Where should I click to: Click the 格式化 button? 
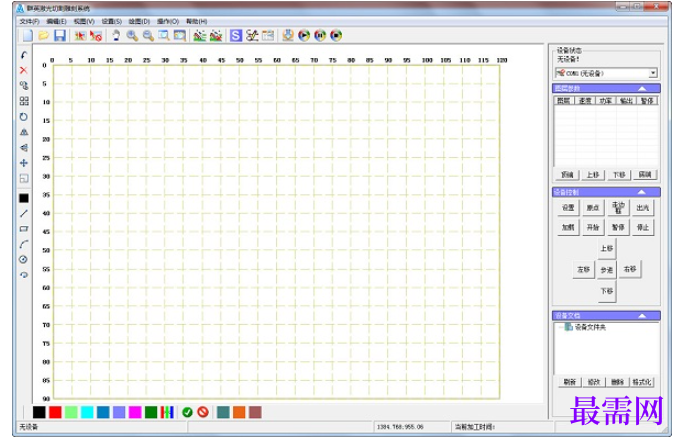point(642,382)
